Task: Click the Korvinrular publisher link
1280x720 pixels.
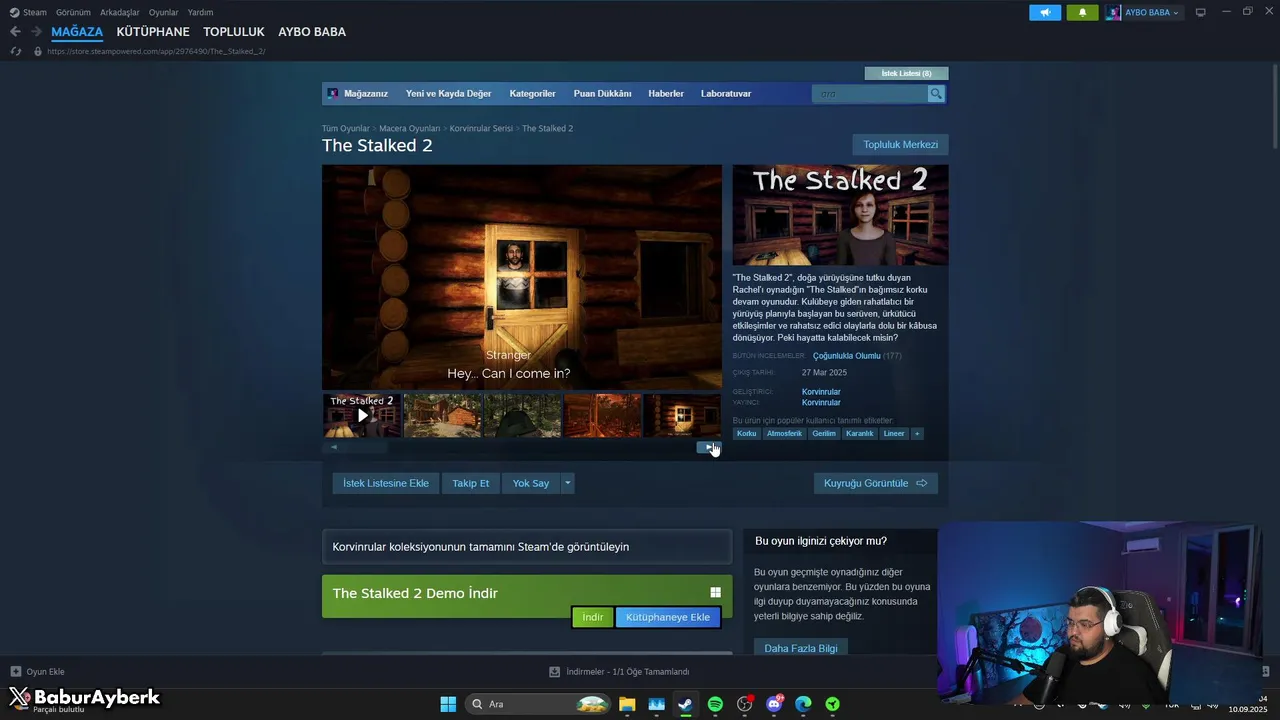Action: coord(821,402)
